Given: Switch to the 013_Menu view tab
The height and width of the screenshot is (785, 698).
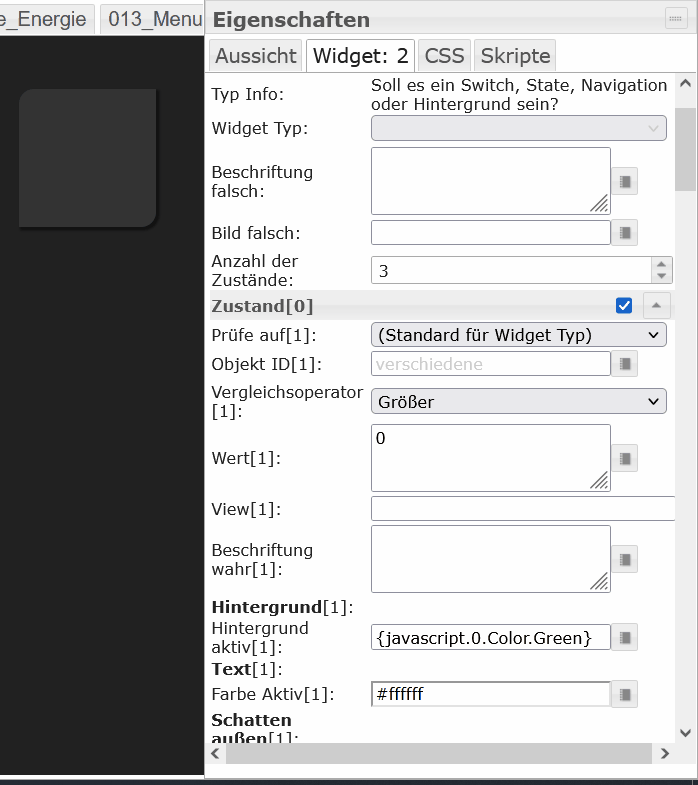Looking at the screenshot, I should pos(152,20).
